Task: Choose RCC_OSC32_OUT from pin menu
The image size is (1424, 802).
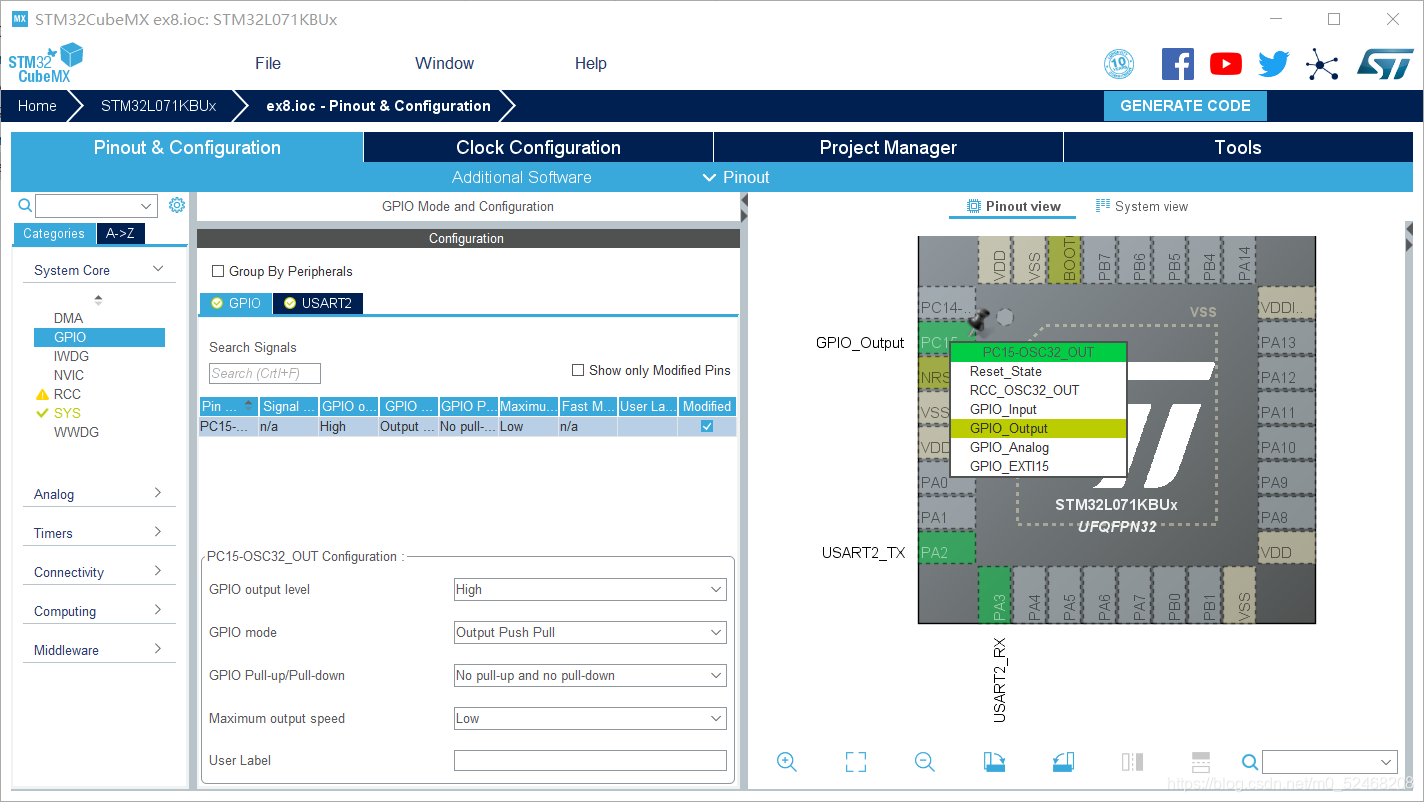Action: coord(1038,390)
